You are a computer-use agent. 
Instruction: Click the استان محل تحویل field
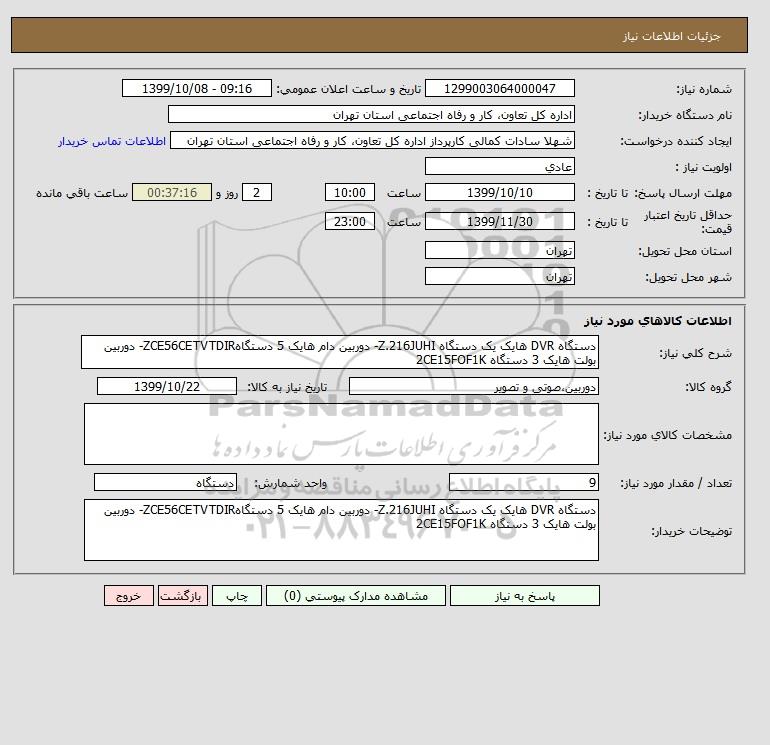coord(499,250)
